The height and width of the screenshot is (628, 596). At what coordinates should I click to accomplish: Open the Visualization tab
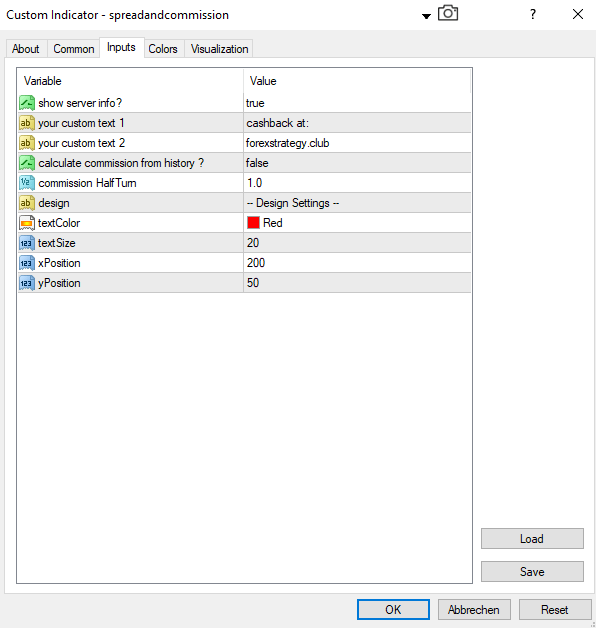pyautogui.click(x=219, y=49)
